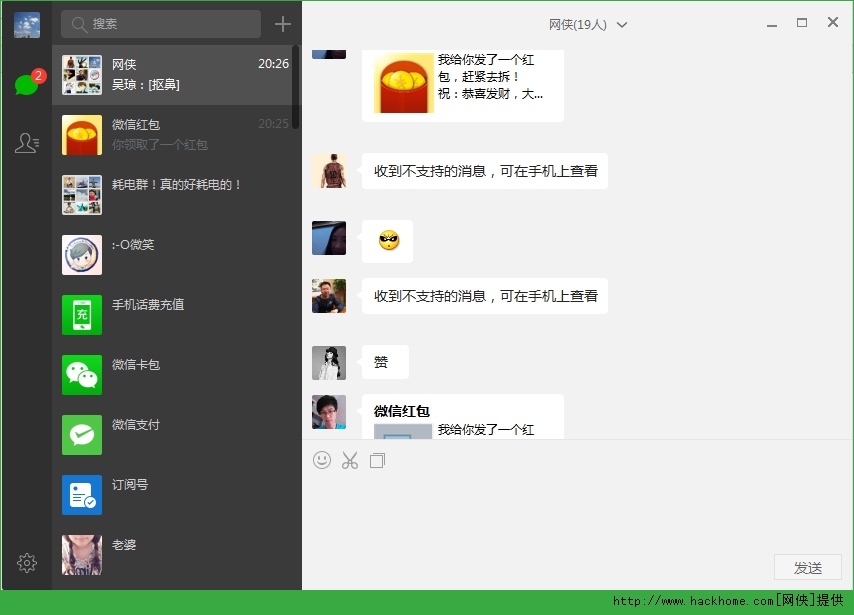Click the first 收到不支持的消息 message bubble
854x615 pixels.
[x=485, y=171]
